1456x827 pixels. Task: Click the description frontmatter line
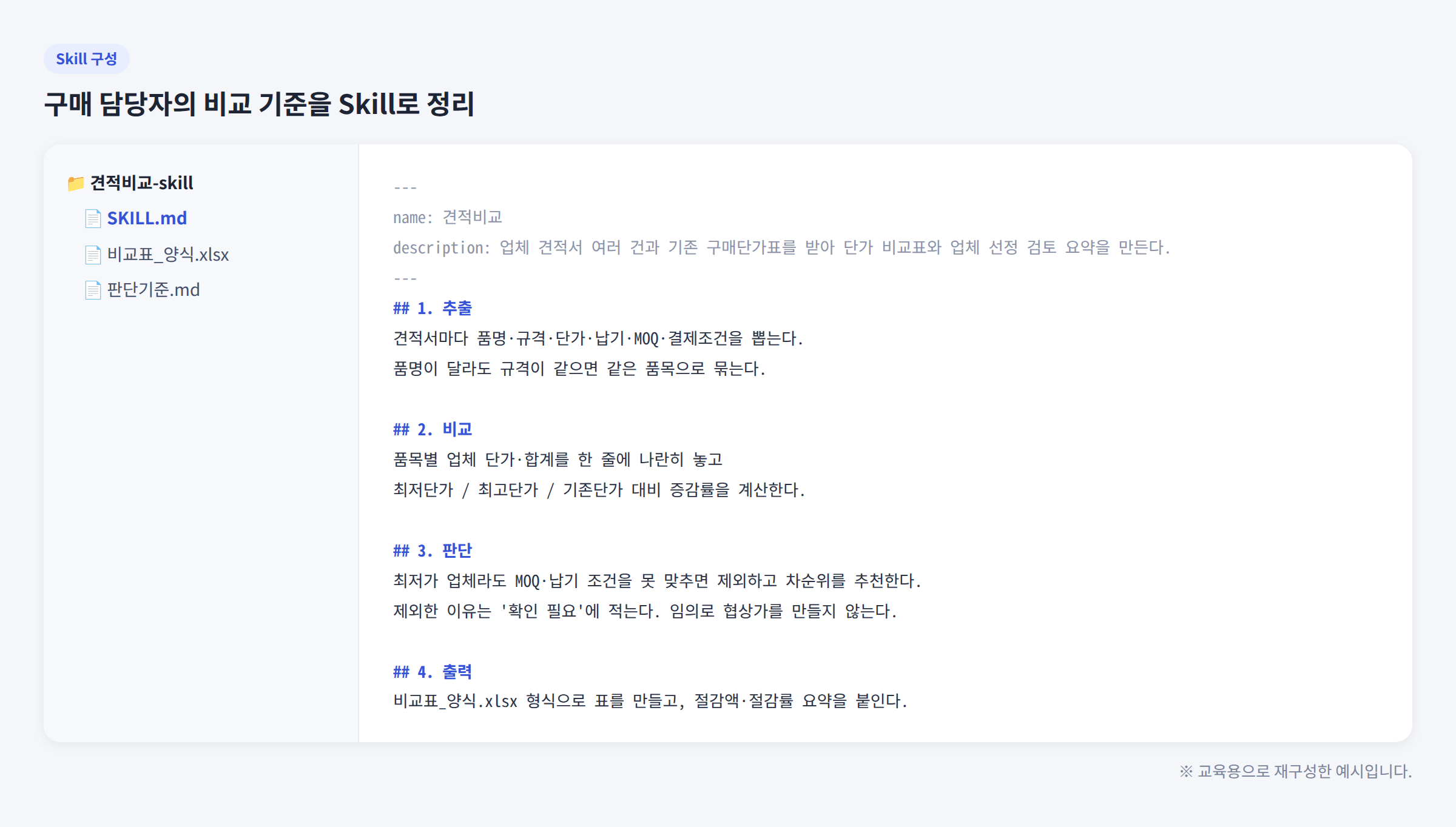point(781,247)
